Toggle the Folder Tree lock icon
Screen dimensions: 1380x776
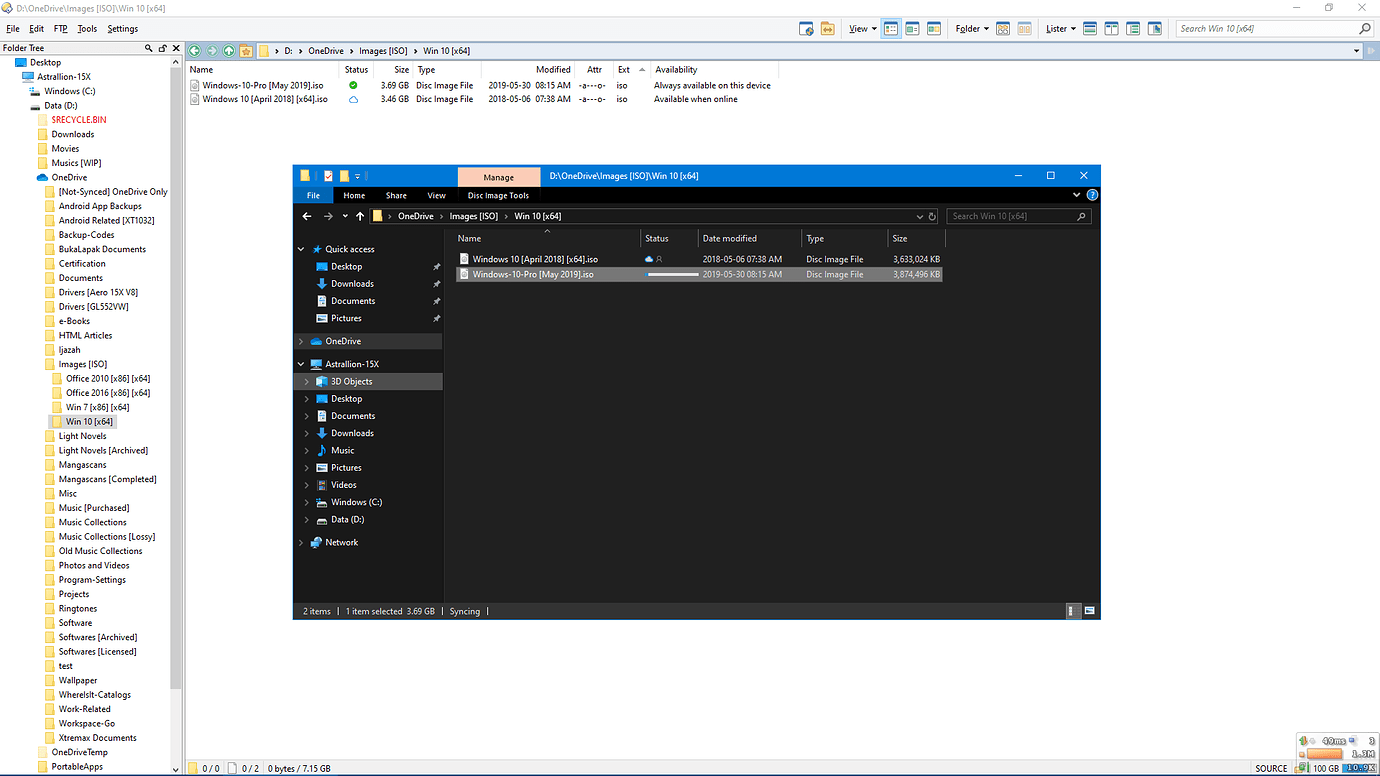point(163,48)
